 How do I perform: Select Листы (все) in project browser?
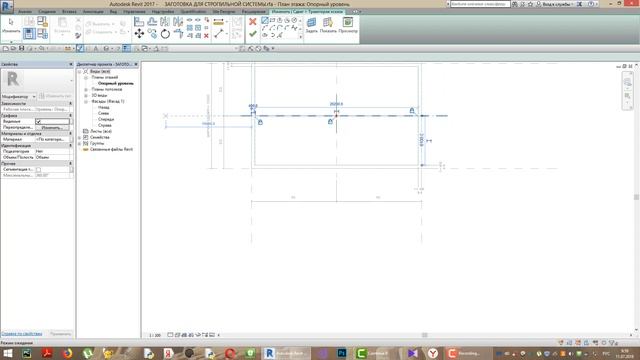click(100, 131)
